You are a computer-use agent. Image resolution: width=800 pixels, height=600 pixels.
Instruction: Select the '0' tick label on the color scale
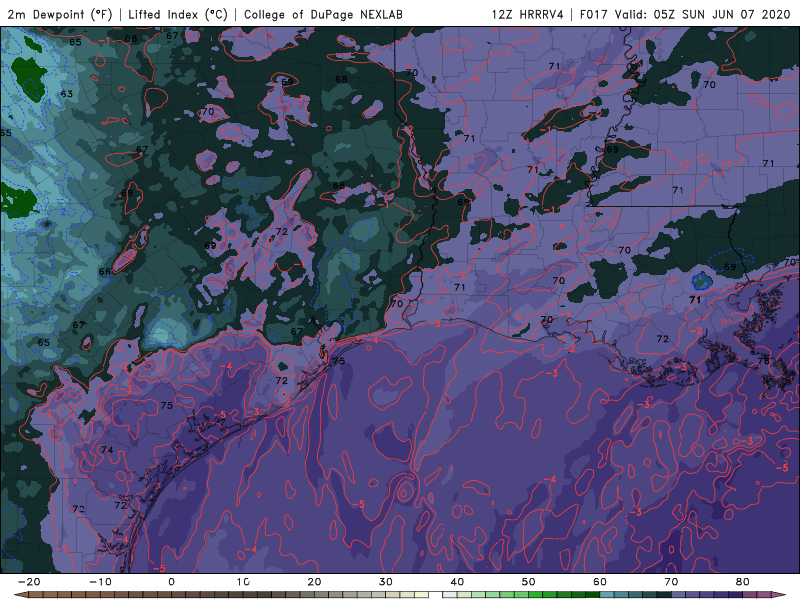171,582
